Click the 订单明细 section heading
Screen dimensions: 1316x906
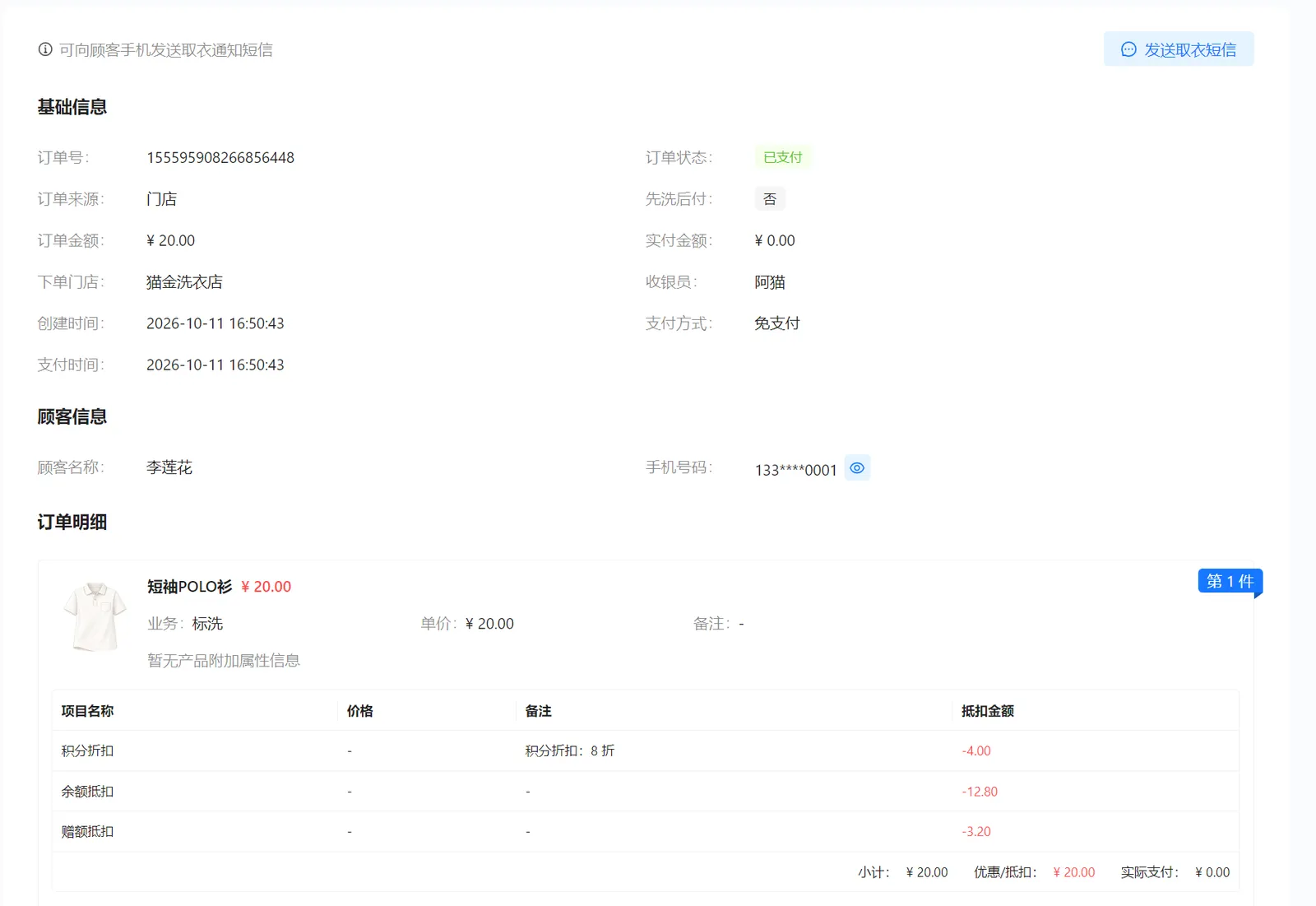coord(72,523)
